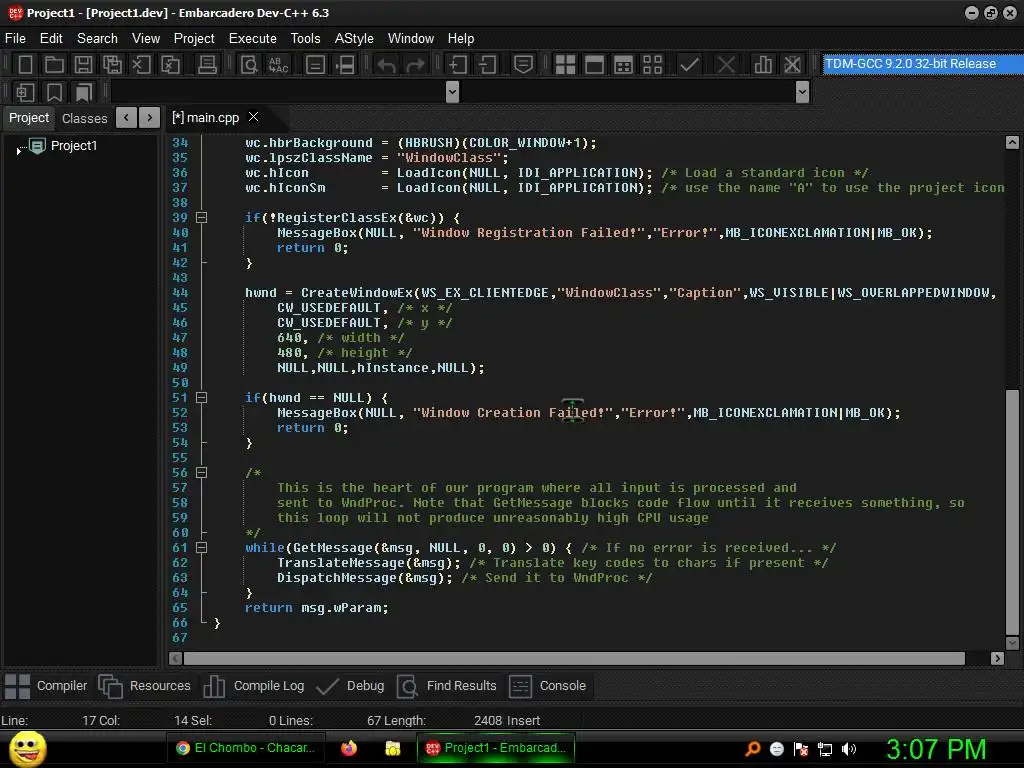Open the smiley start button on taskbar
Screen dimensions: 1024x768
[27, 748]
